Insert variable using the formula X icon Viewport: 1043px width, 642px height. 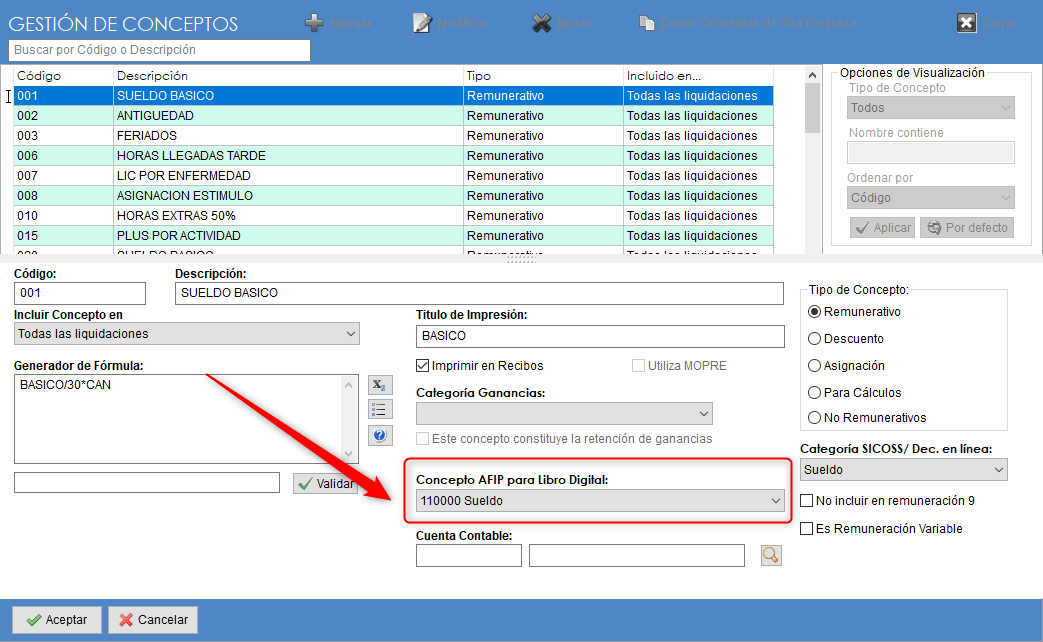tap(380, 385)
